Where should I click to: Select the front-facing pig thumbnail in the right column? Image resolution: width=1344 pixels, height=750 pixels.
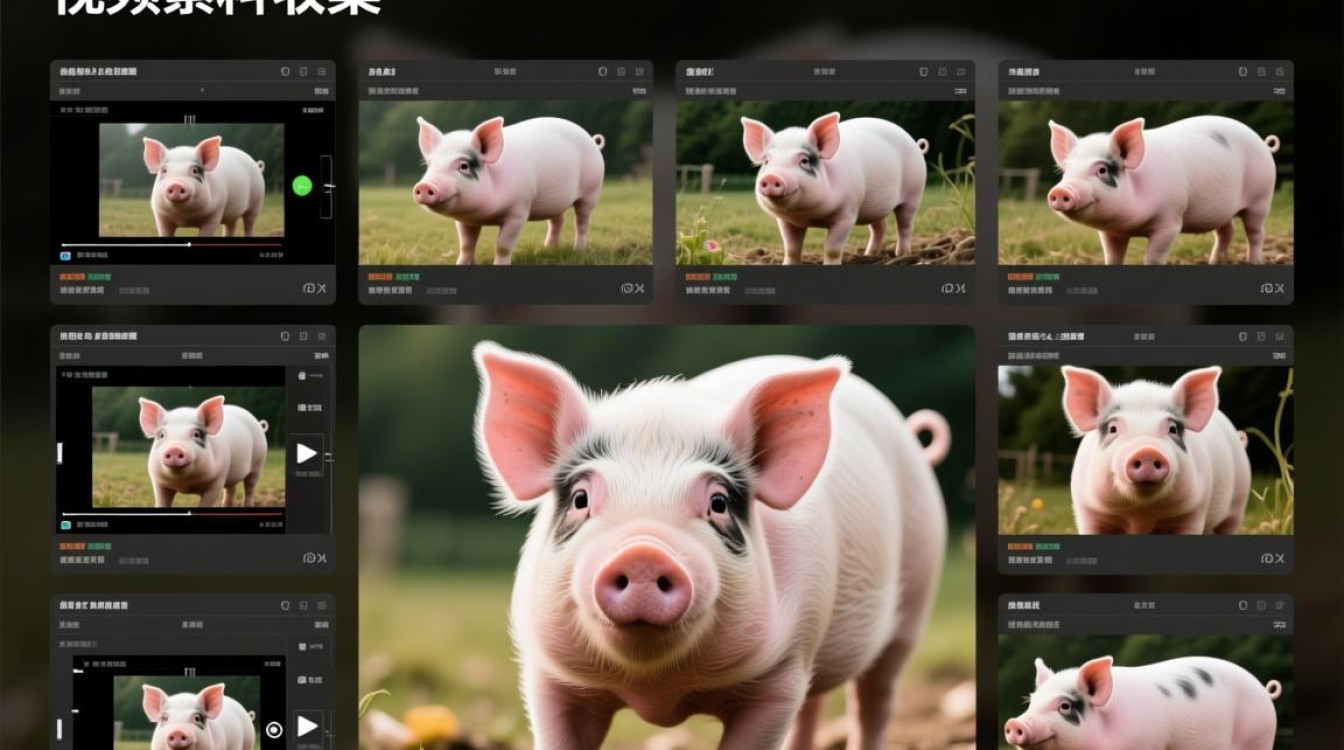pos(1146,450)
